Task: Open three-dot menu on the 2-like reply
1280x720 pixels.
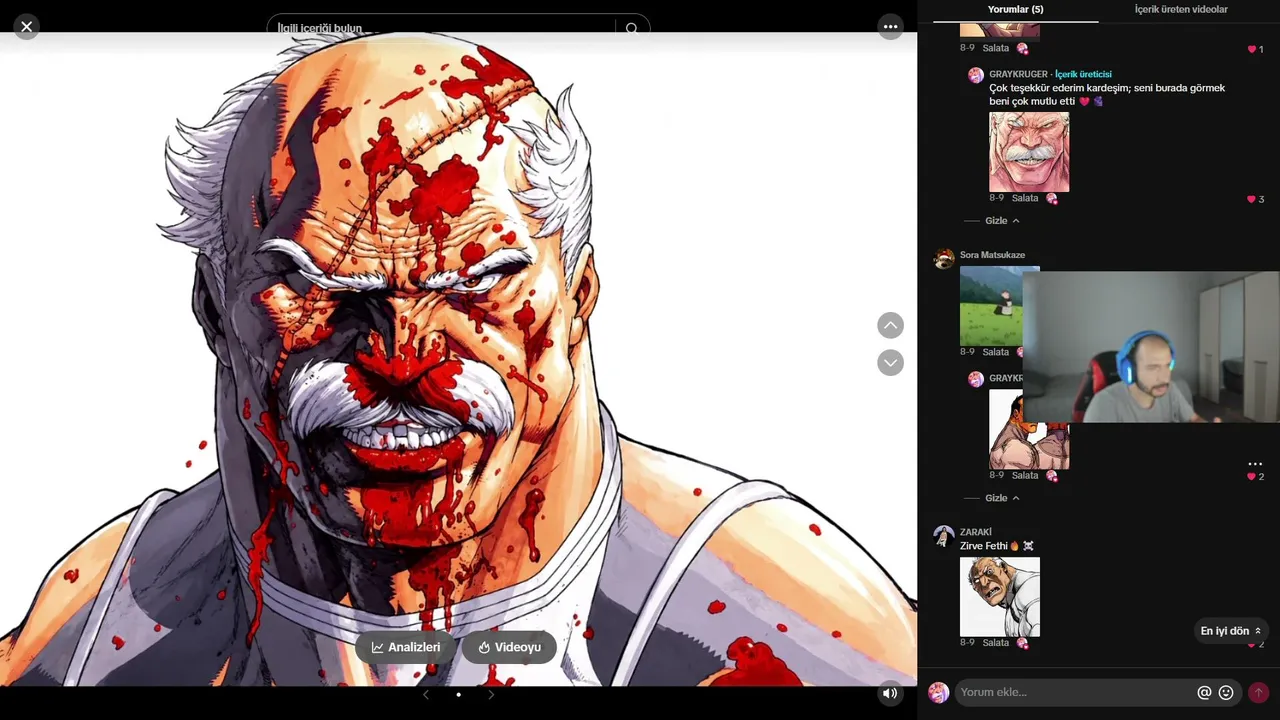Action: [1255, 464]
